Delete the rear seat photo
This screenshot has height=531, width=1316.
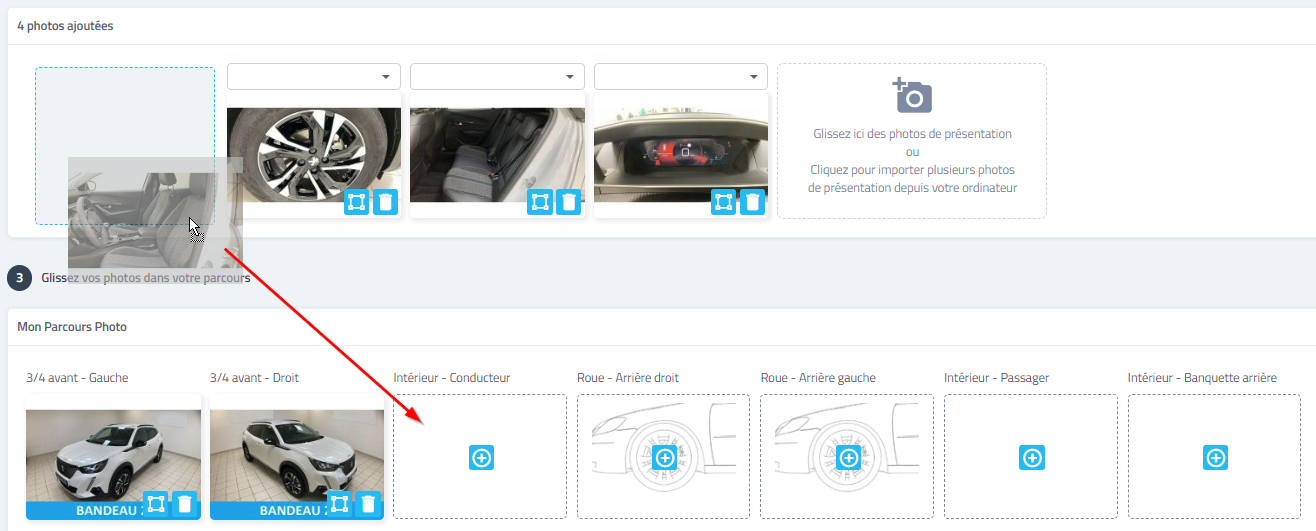click(x=569, y=203)
